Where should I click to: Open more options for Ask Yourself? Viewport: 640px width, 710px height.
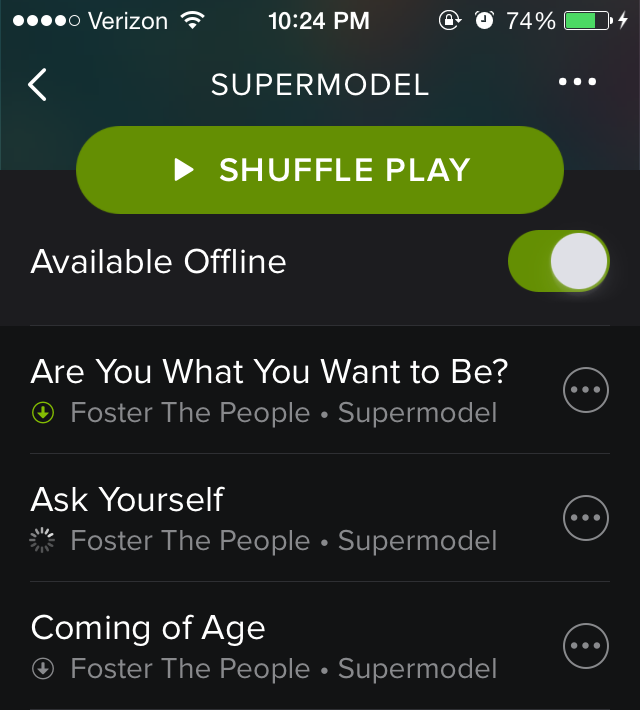pos(586,517)
